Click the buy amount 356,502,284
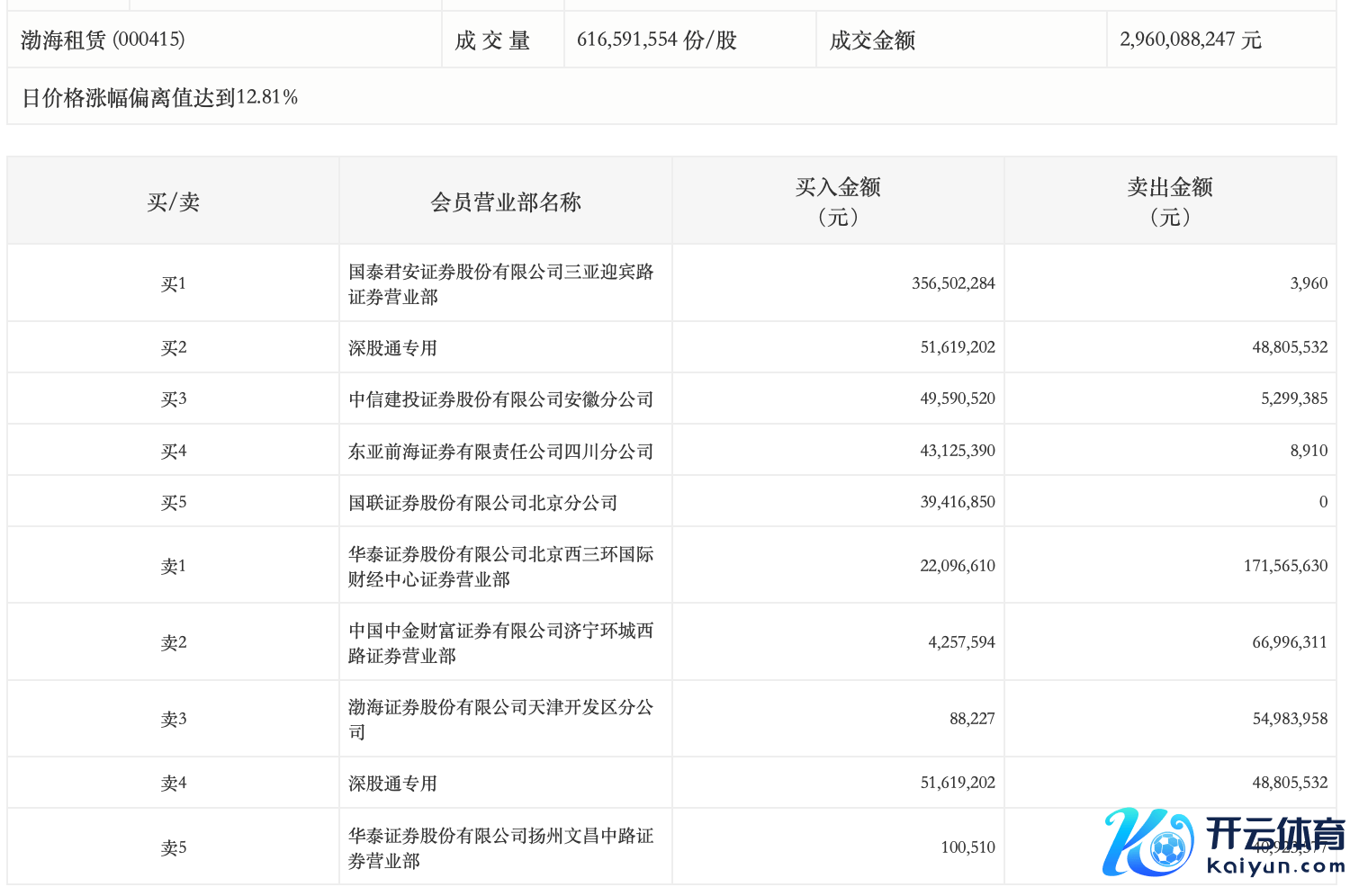Screen dimensions: 1359x896 [952, 283]
